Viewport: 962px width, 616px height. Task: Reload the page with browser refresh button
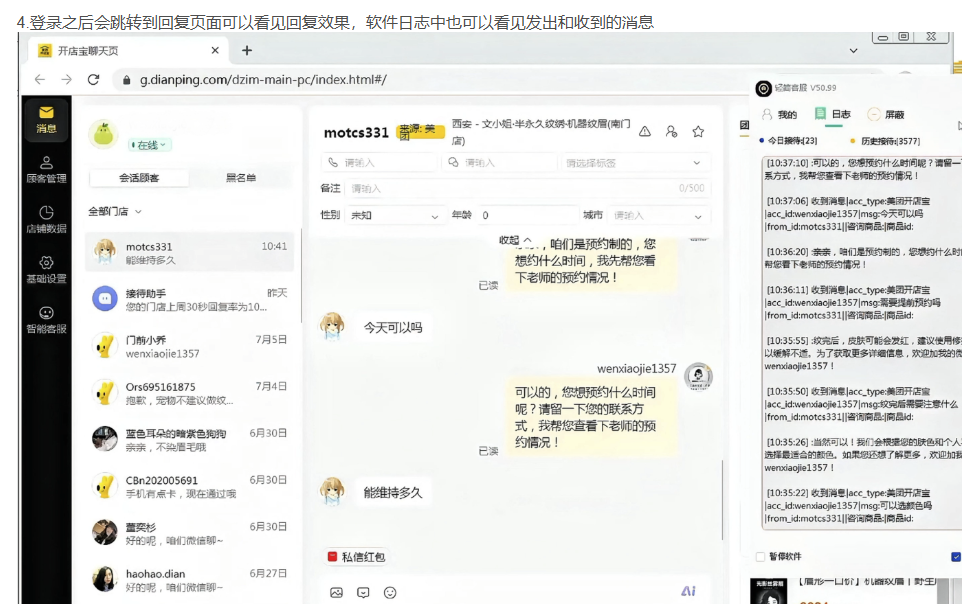[x=93, y=80]
